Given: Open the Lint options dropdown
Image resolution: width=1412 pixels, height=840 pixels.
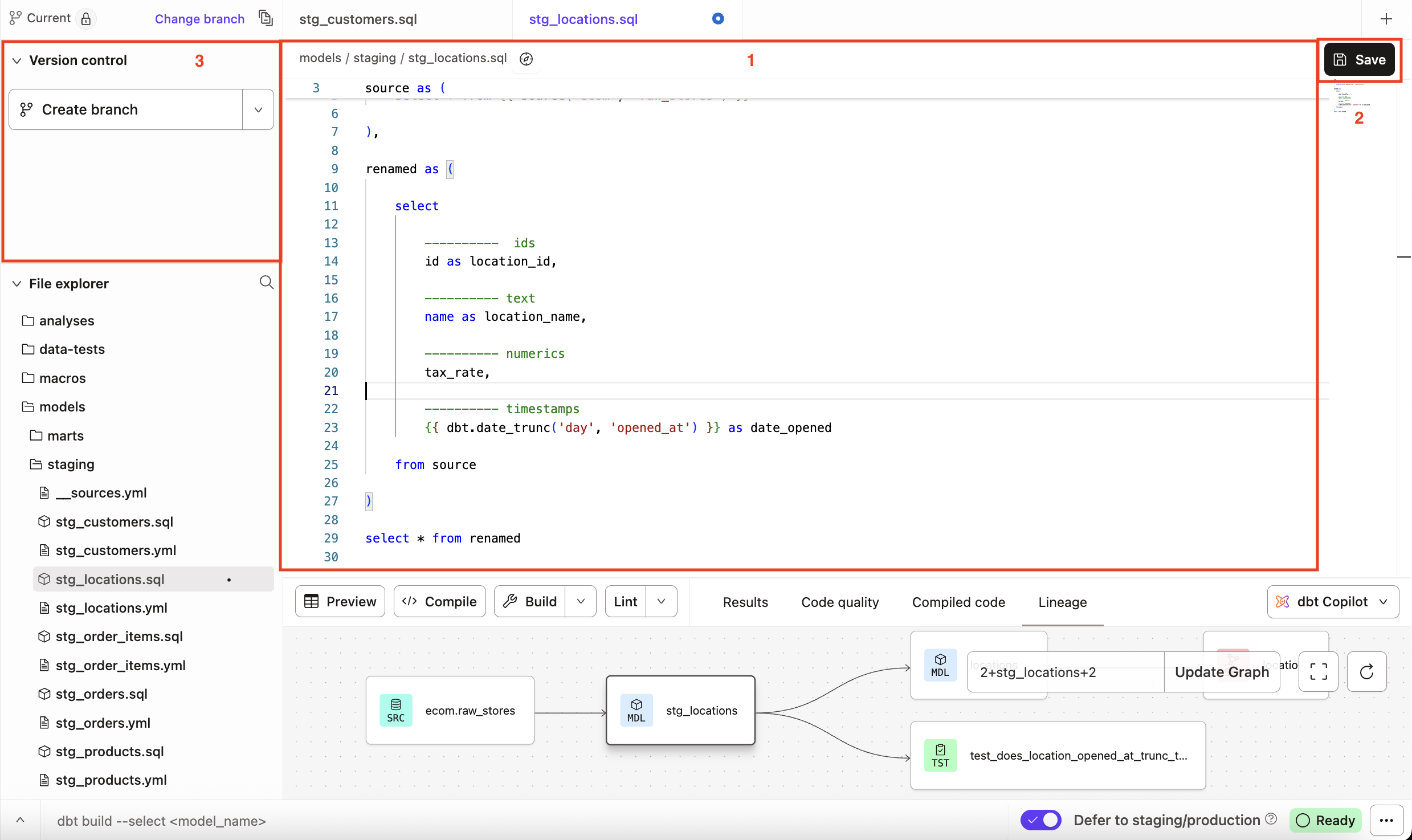Looking at the screenshot, I should [x=661, y=601].
